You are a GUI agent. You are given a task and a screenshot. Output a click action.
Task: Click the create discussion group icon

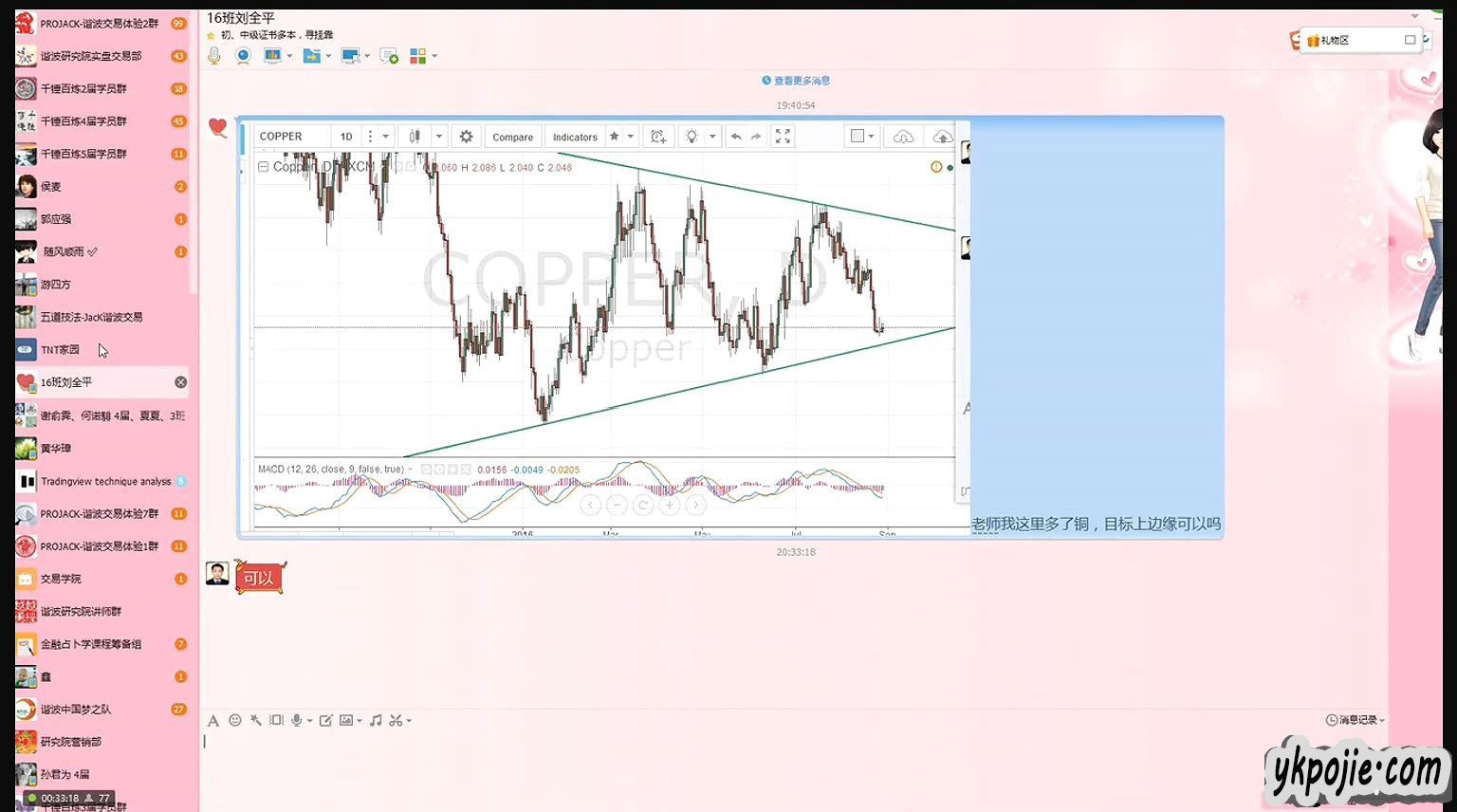coord(389,57)
